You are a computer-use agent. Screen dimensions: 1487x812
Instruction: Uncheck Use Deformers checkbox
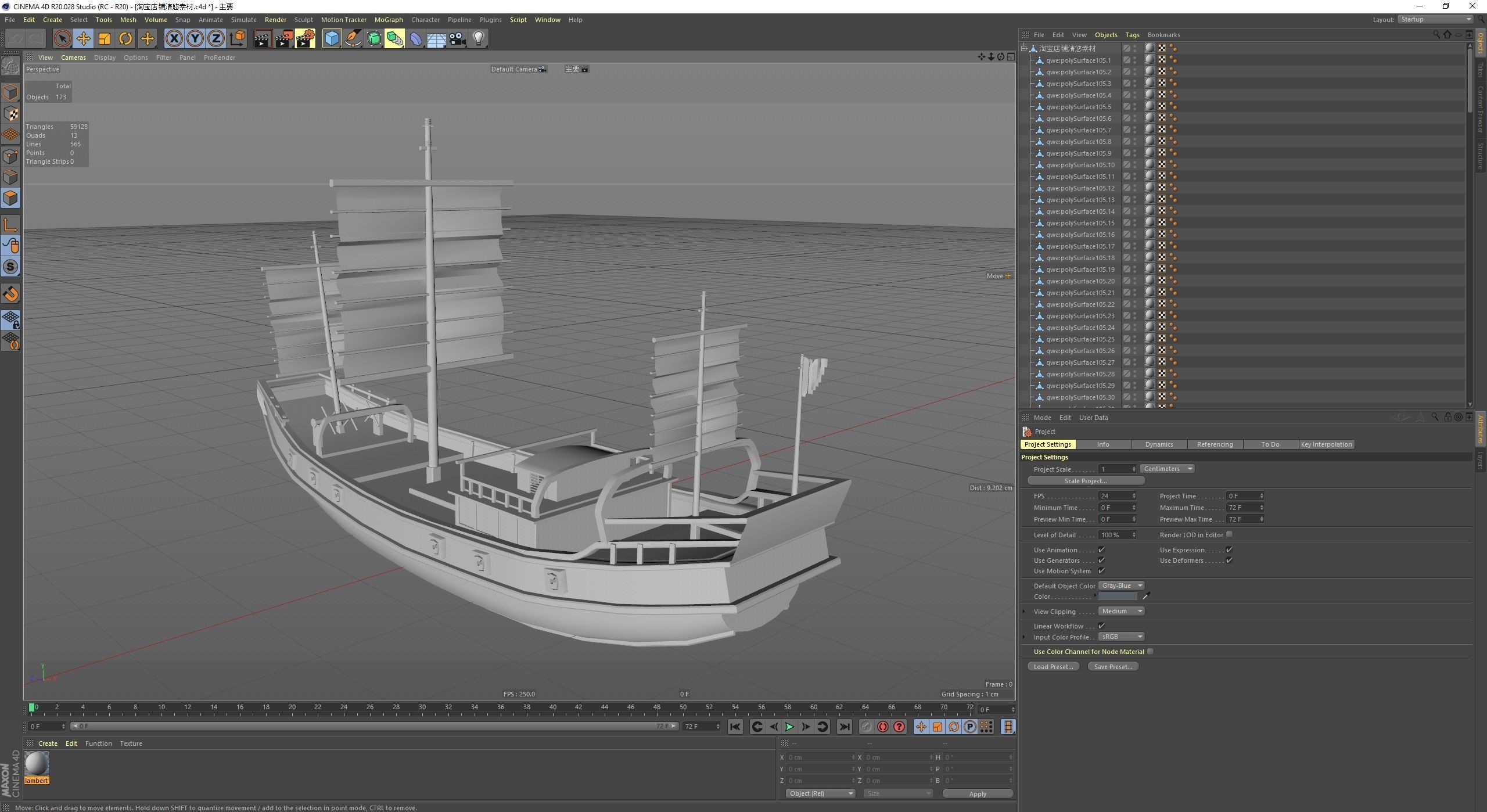[1229, 560]
